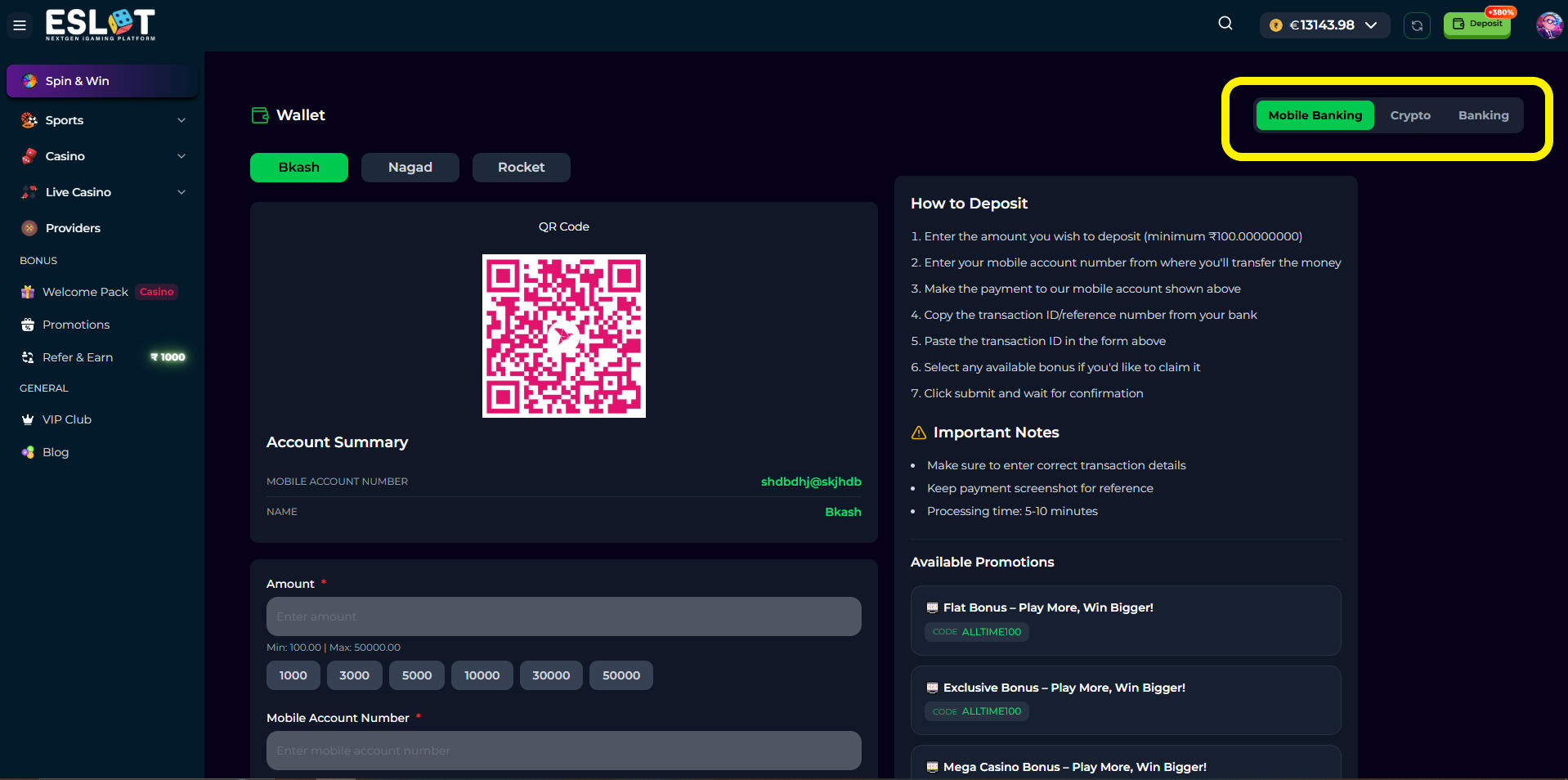The image size is (1568, 780).
Task: Select the Mobile Banking tab
Action: 1315,115
